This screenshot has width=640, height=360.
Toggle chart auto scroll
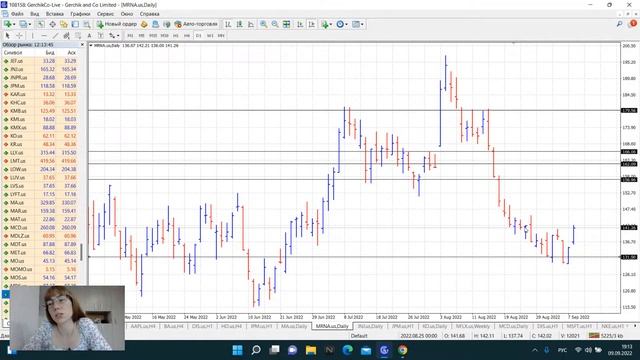click(300, 24)
